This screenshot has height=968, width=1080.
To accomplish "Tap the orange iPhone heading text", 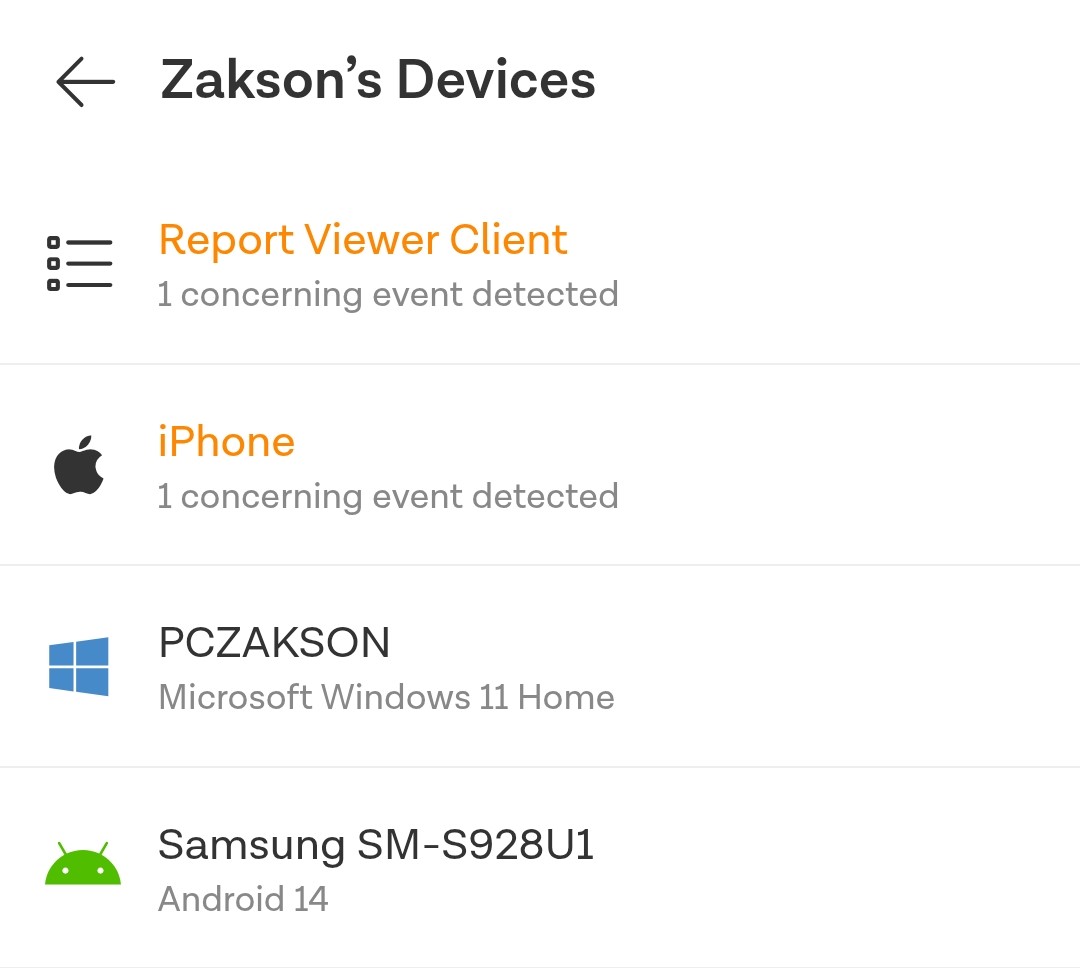I will [x=227, y=442].
